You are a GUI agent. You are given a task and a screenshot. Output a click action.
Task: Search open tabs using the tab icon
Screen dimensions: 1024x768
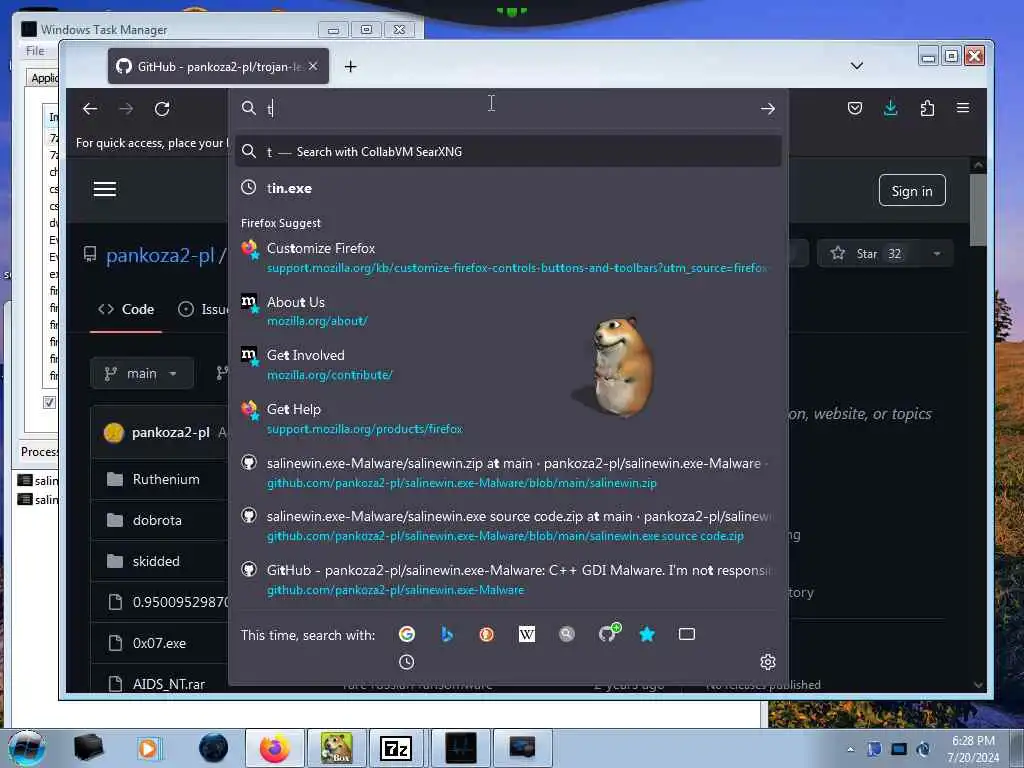pos(687,634)
